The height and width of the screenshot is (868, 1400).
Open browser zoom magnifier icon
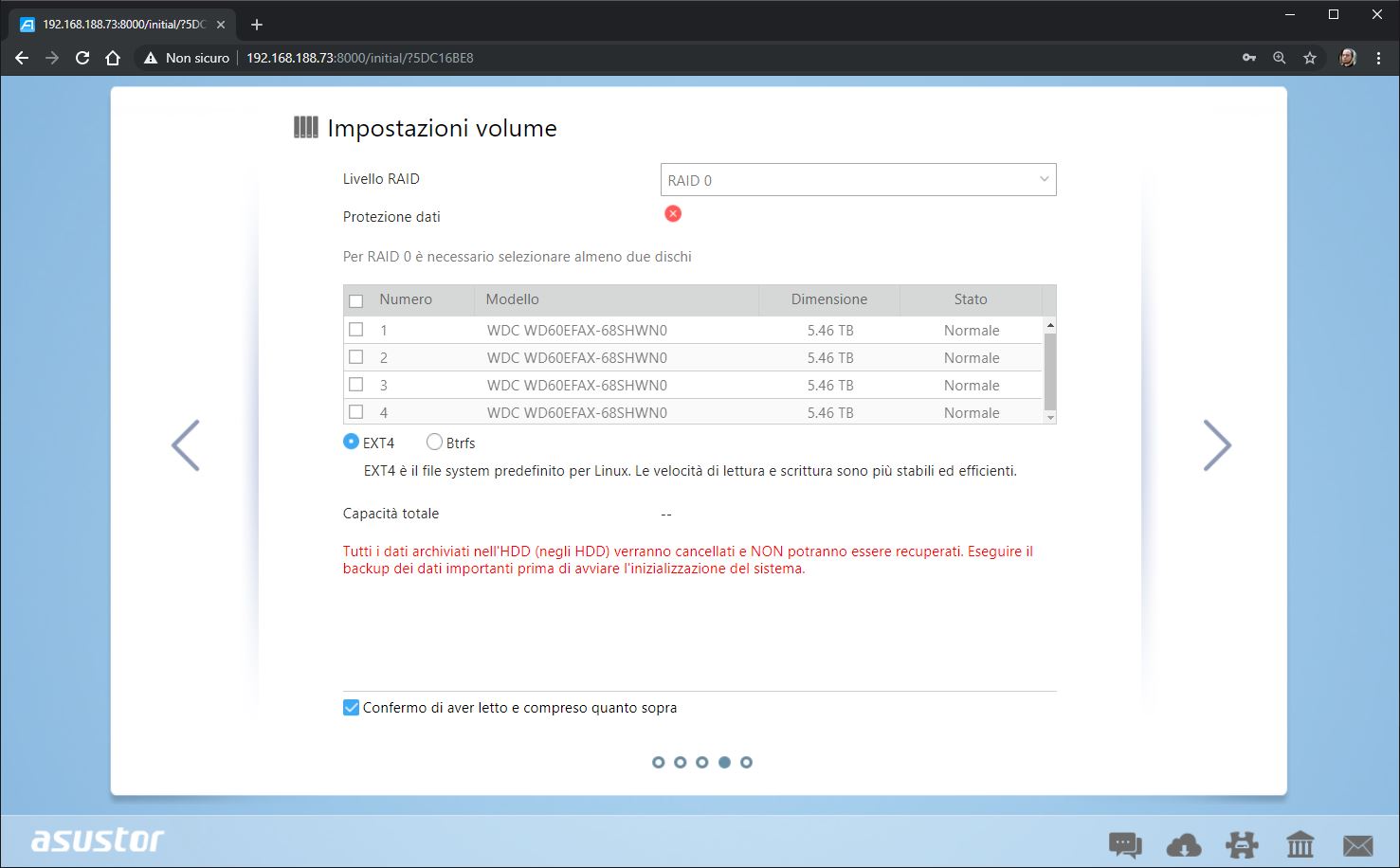tap(1280, 58)
